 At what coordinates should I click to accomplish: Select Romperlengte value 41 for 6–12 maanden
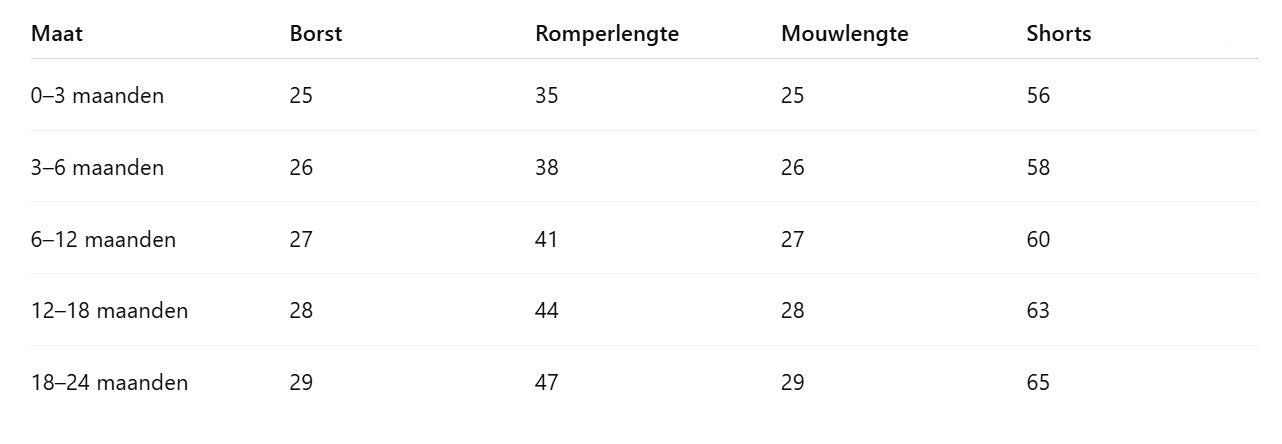point(547,240)
